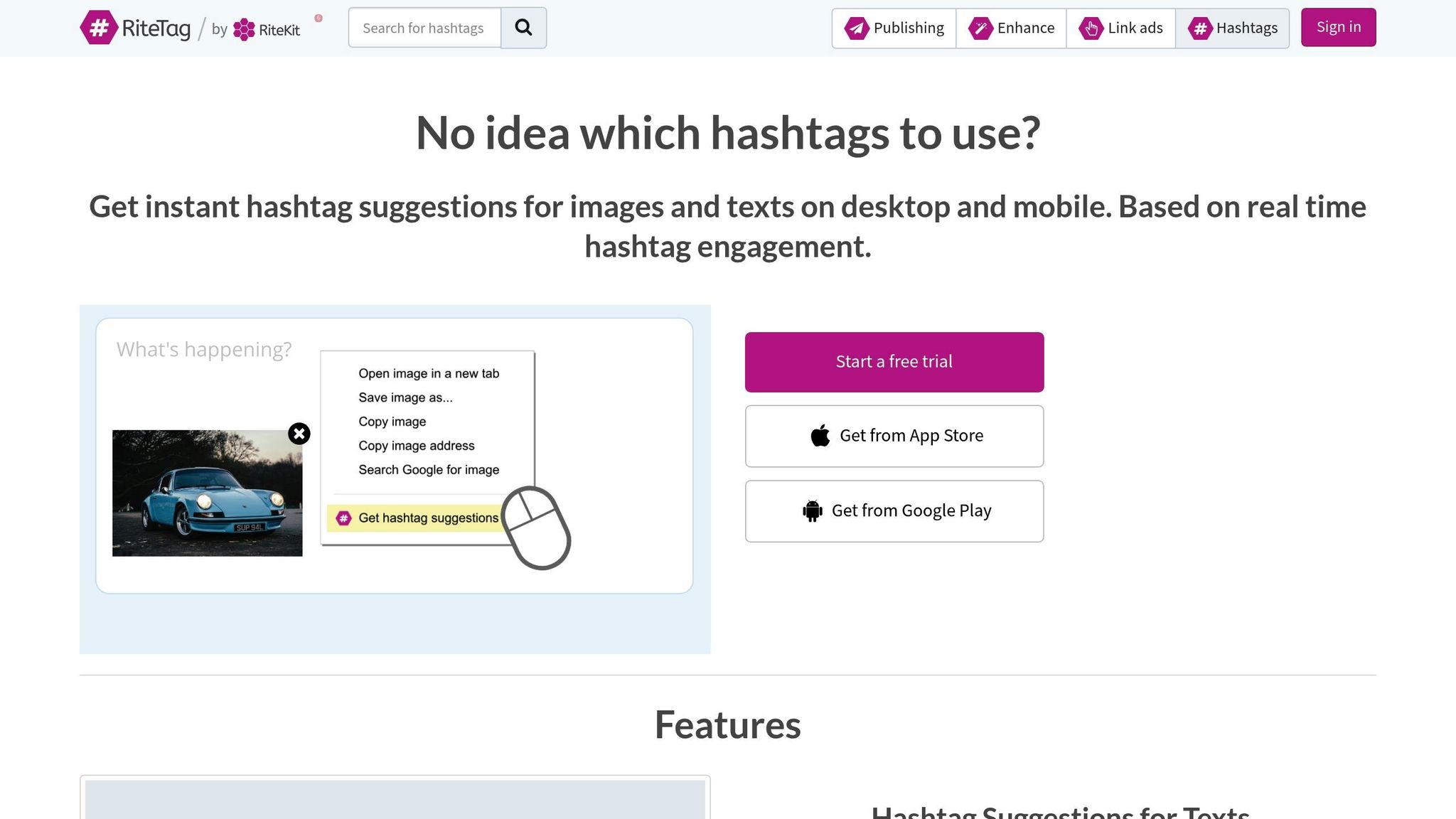Click the Apple logo icon
This screenshot has height=819, width=1456.
[x=820, y=436]
